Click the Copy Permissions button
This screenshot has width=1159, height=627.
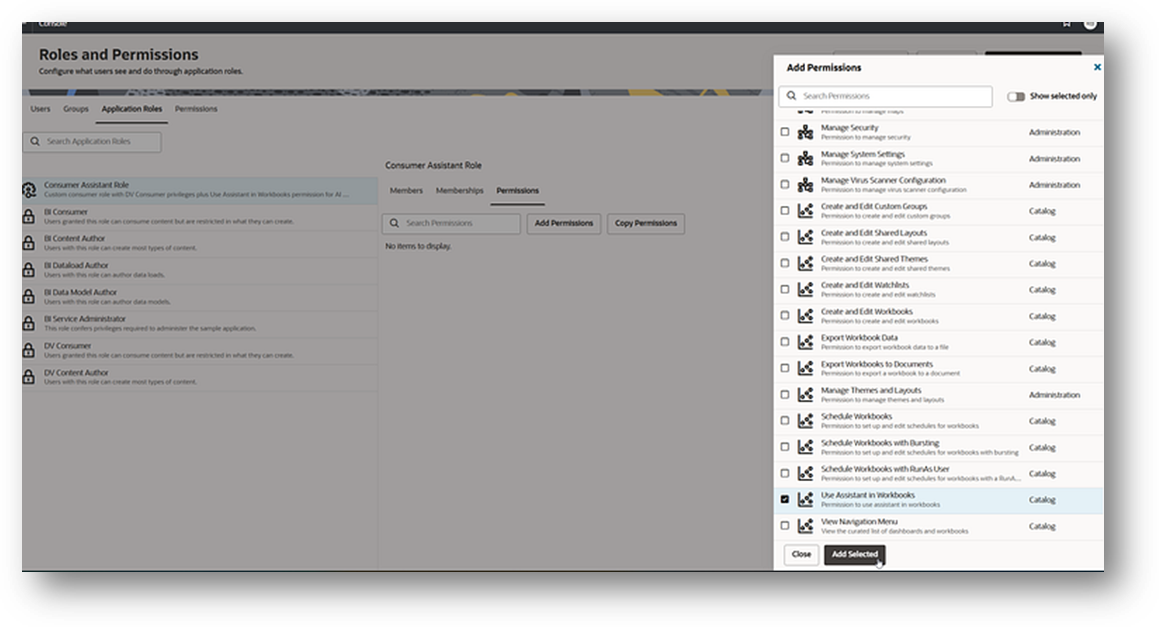click(645, 223)
